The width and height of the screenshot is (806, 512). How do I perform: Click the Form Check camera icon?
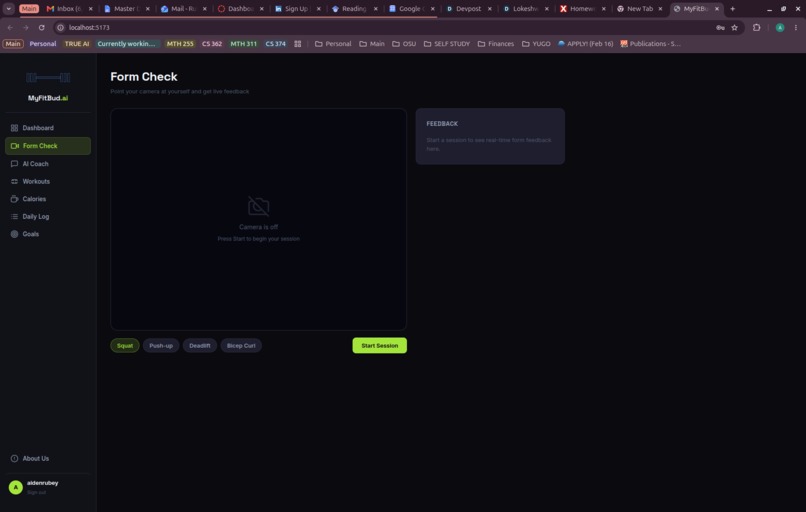click(x=14, y=146)
